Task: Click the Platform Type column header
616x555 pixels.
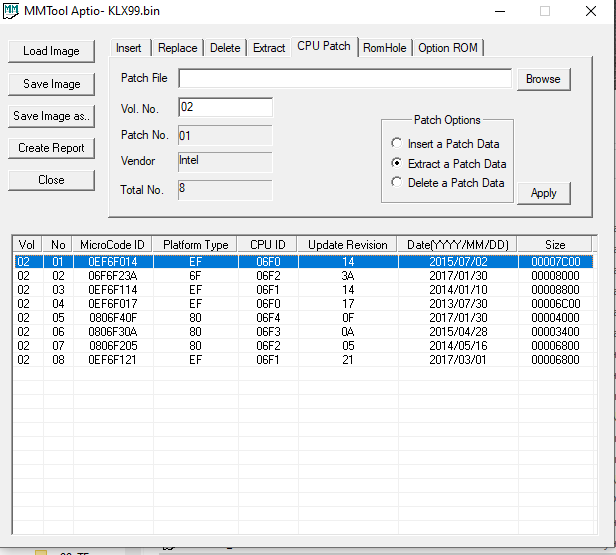Action: [195, 245]
